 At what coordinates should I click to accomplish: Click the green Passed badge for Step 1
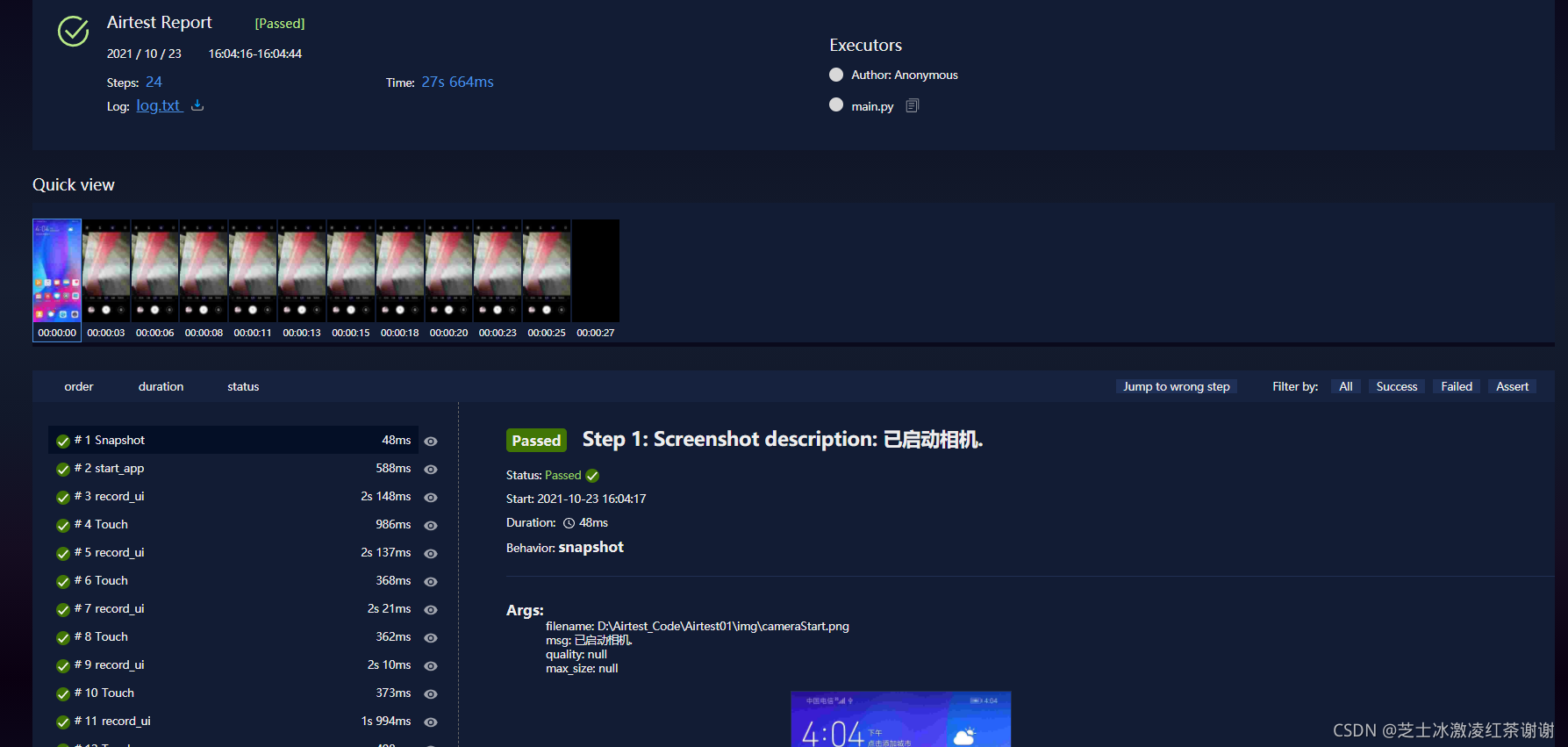point(536,441)
